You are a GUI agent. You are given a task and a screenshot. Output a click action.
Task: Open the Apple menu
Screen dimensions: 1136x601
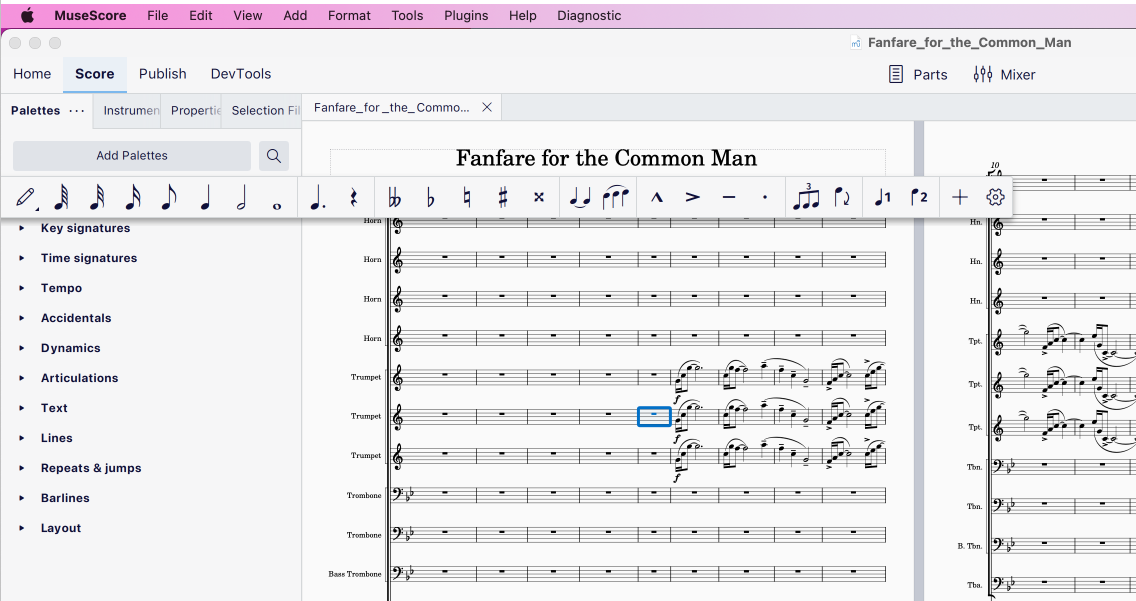[27, 15]
